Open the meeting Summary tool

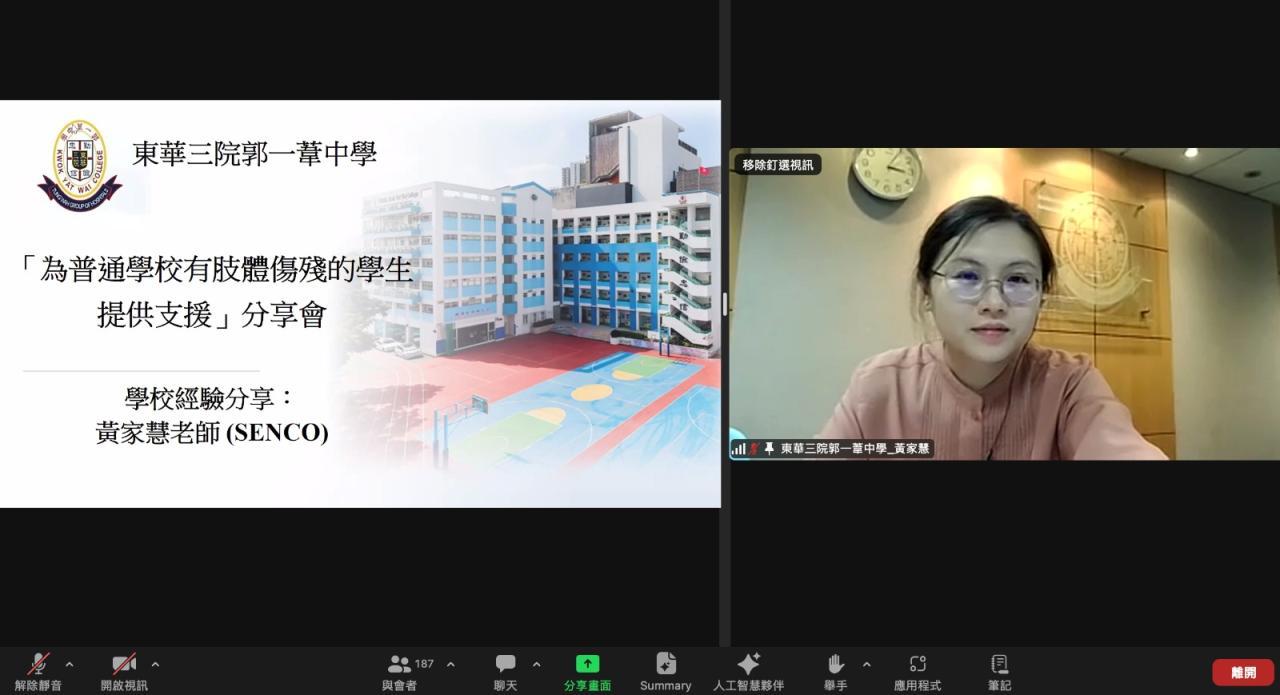pos(665,672)
